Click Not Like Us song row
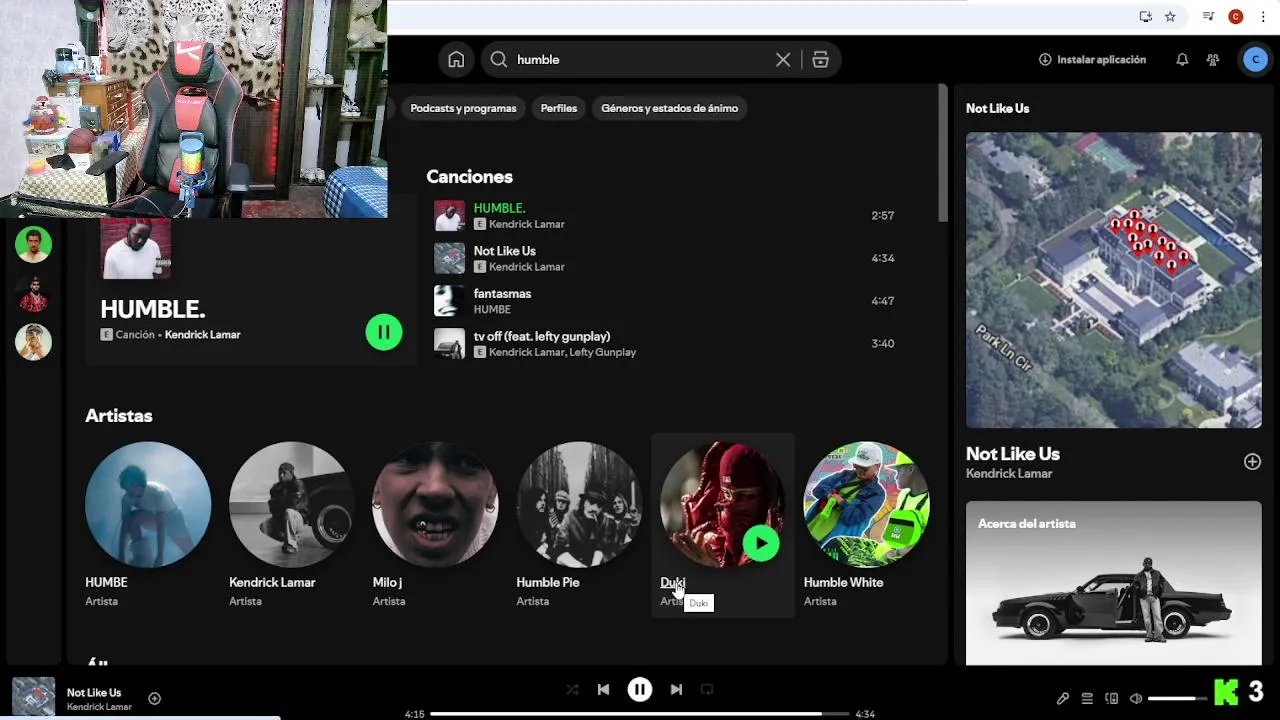1280x720 pixels. tap(665, 258)
